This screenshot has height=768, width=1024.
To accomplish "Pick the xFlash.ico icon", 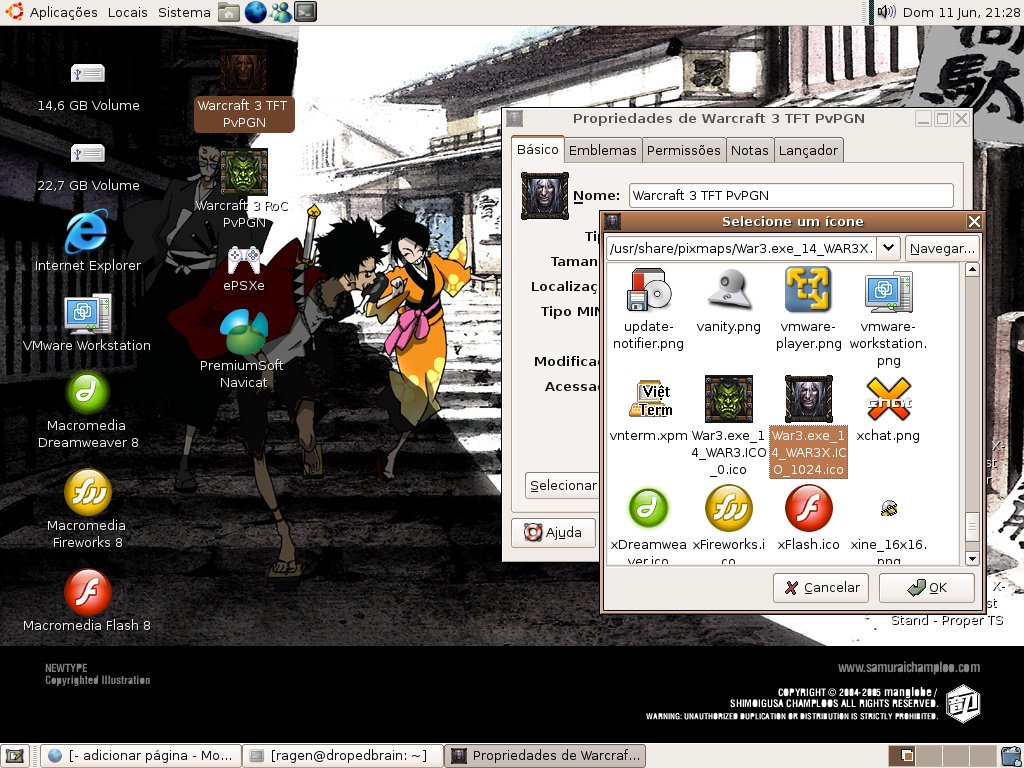I will [808, 508].
